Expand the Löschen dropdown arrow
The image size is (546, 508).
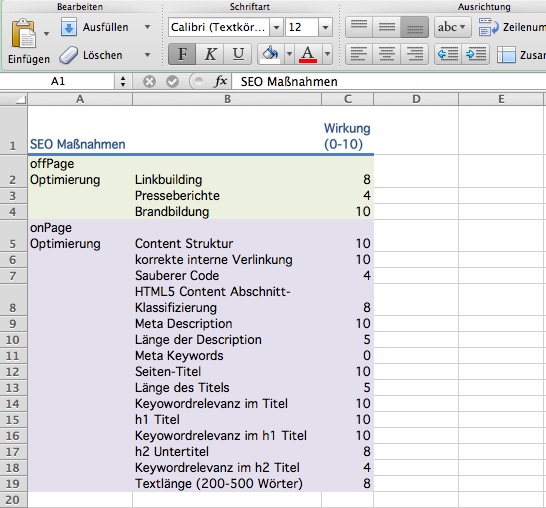(147, 55)
